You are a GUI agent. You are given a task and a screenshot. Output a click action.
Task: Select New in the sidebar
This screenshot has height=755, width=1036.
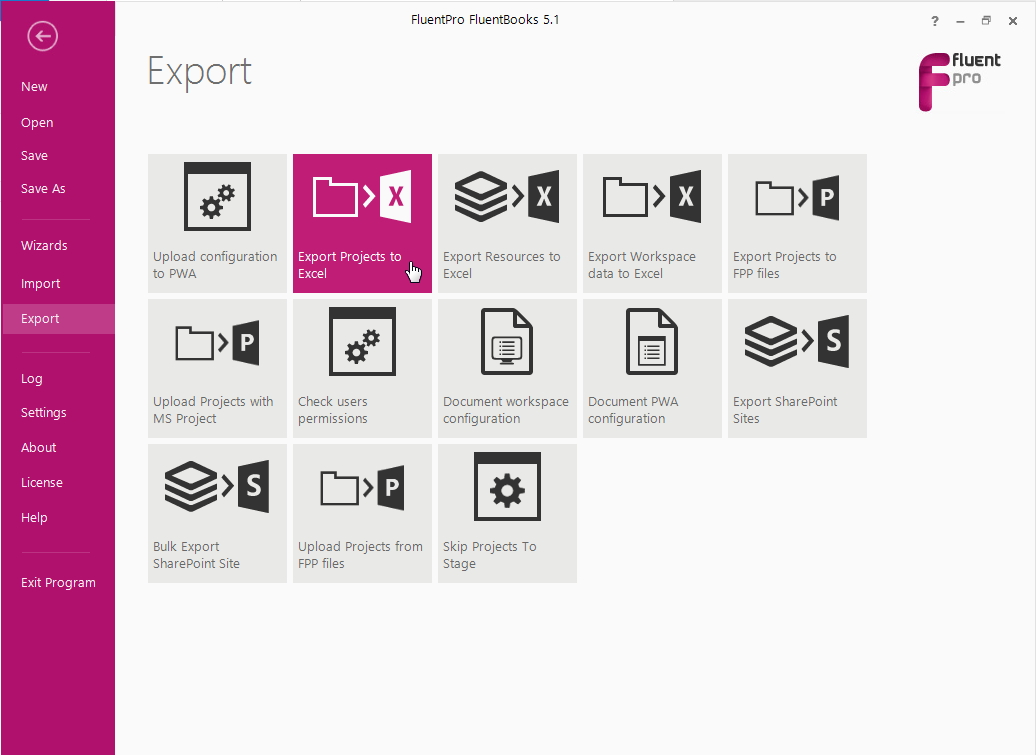pos(34,87)
